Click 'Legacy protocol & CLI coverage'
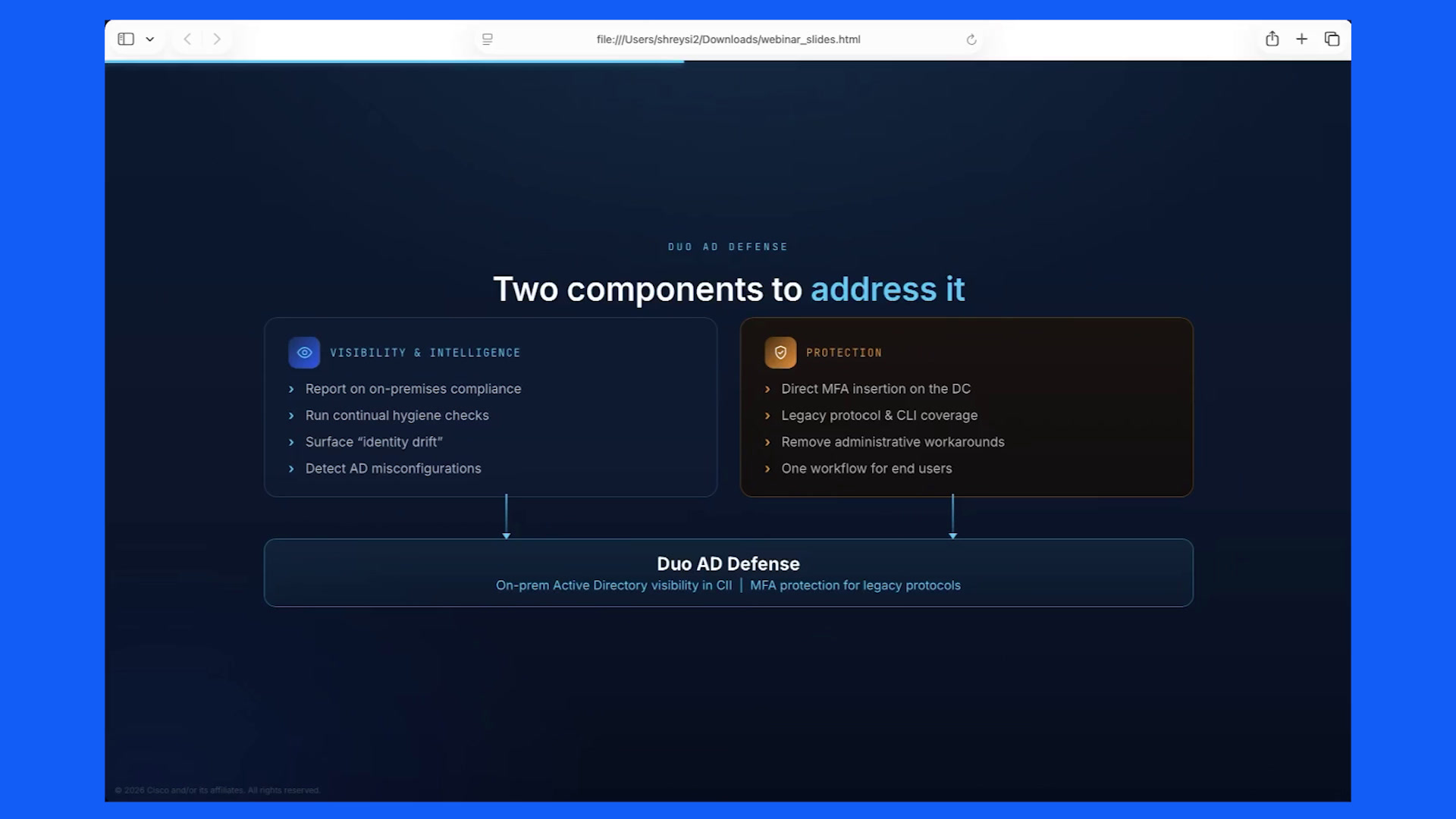The height and width of the screenshot is (819, 1456). coord(880,416)
